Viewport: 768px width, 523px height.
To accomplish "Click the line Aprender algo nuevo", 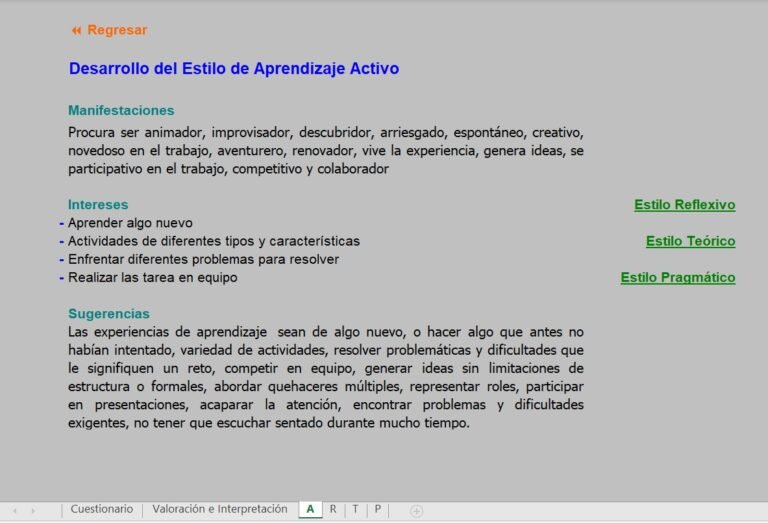I will [x=130, y=223].
